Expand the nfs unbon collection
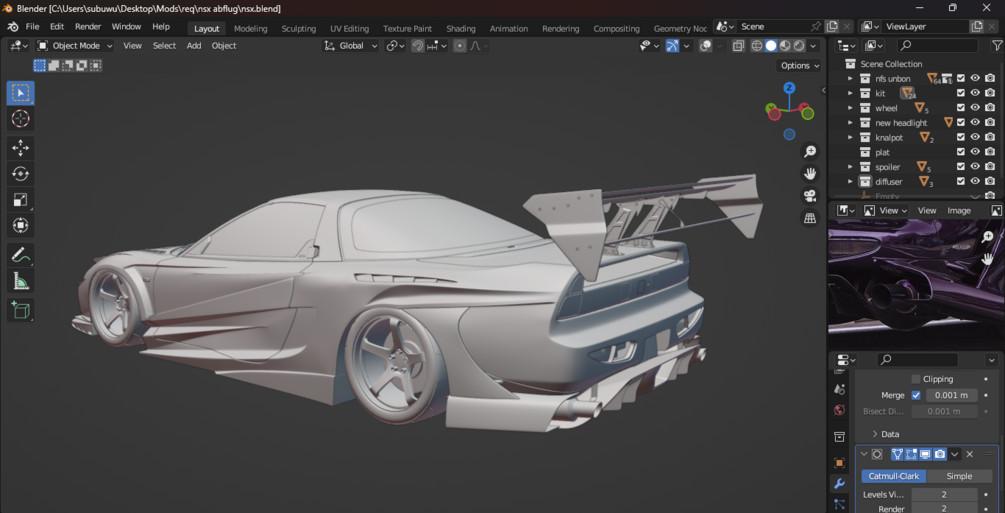Image resolution: width=1005 pixels, height=513 pixels. [851, 78]
